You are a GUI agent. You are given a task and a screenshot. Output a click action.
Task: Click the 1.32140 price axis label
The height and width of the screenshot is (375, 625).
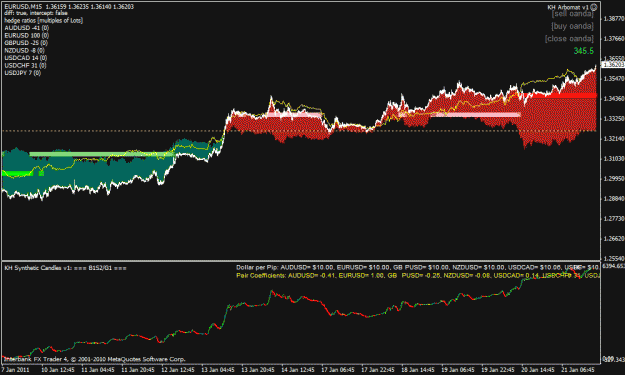(614, 138)
